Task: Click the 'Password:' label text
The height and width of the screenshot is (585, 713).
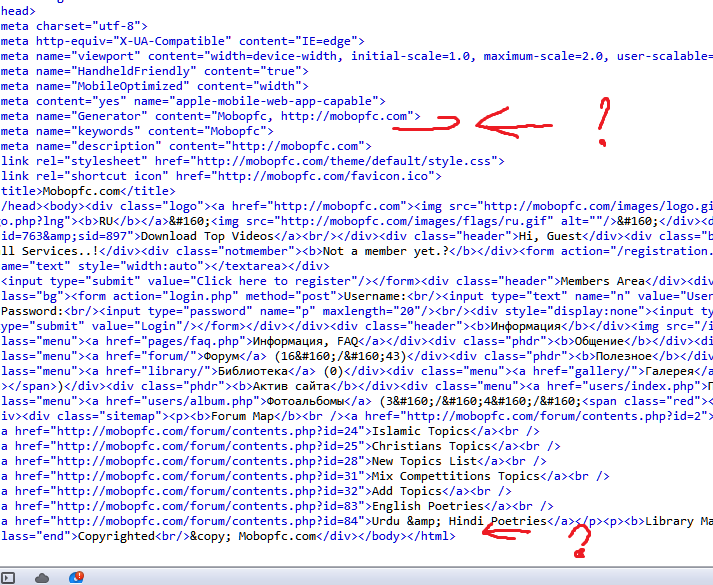Action: point(32,311)
